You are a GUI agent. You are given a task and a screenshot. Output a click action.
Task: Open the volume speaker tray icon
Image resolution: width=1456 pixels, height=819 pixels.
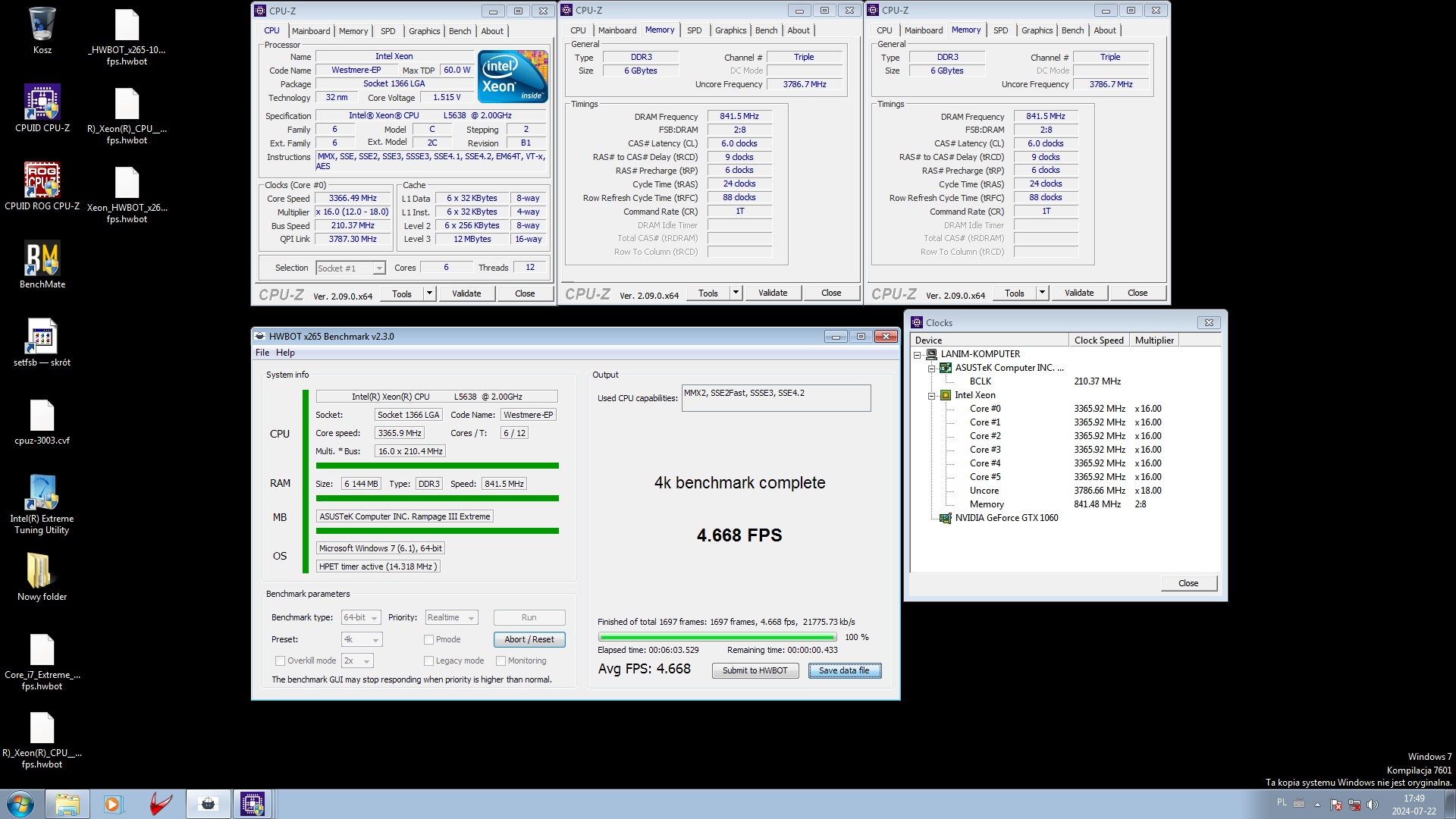click(1372, 805)
